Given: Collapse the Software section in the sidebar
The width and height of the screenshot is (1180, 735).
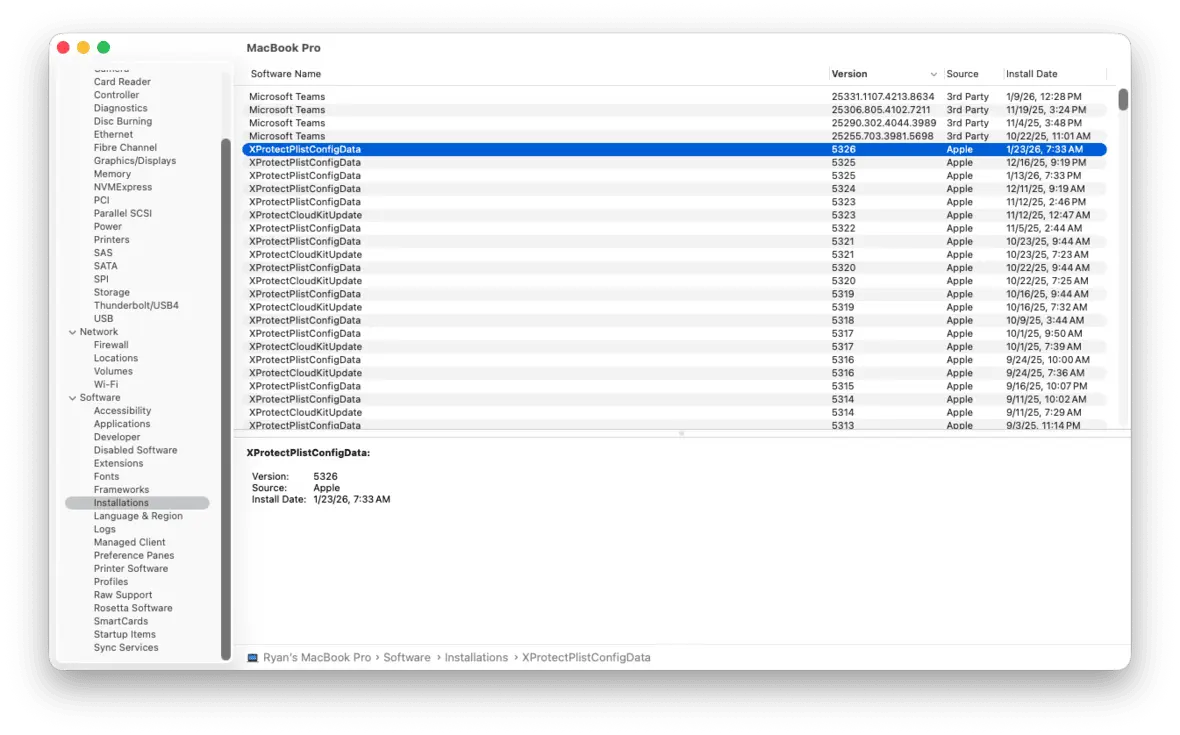Looking at the screenshot, I should pyautogui.click(x=71, y=397).
